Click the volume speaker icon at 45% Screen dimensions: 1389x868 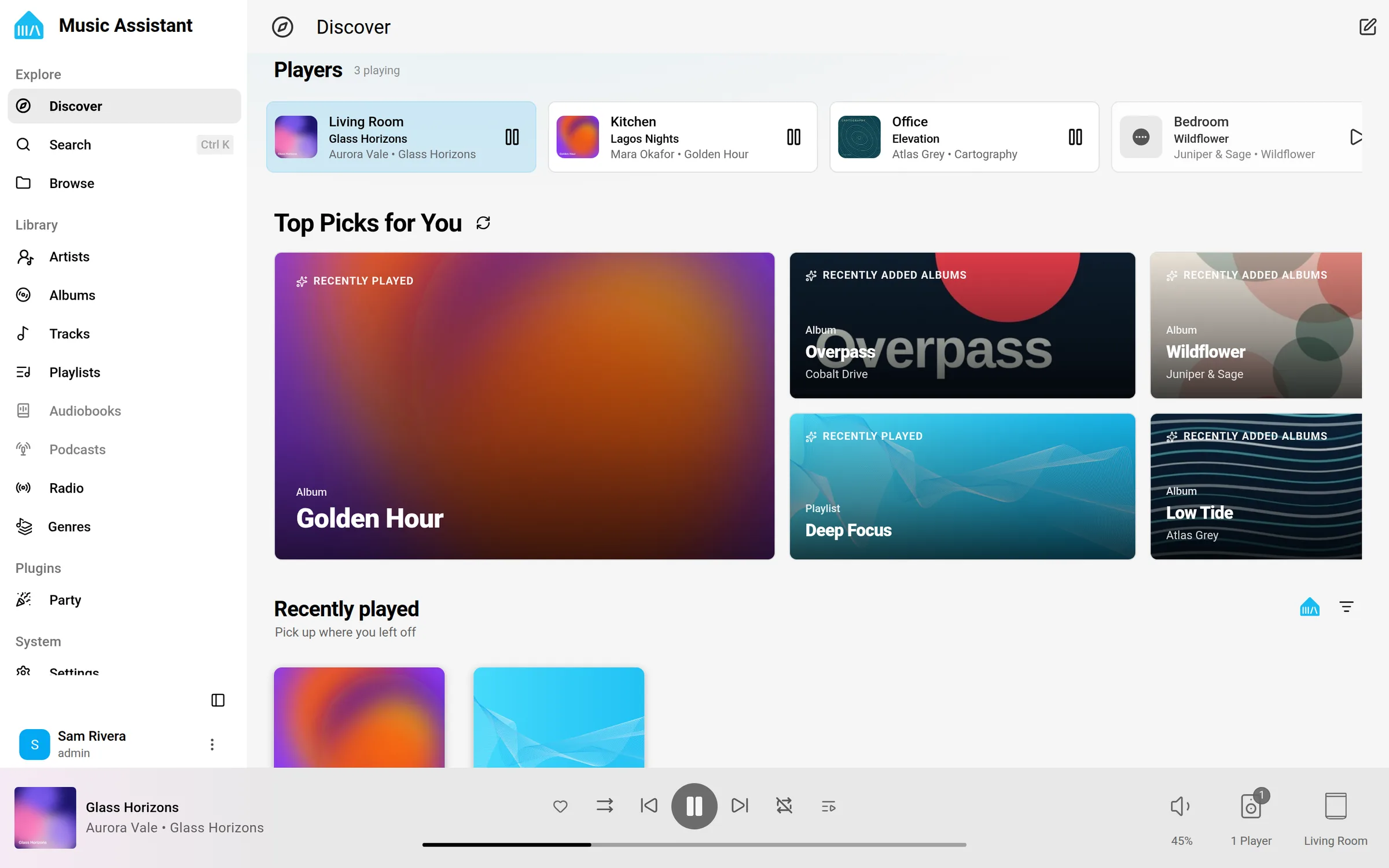click(x=1181, y=806)
